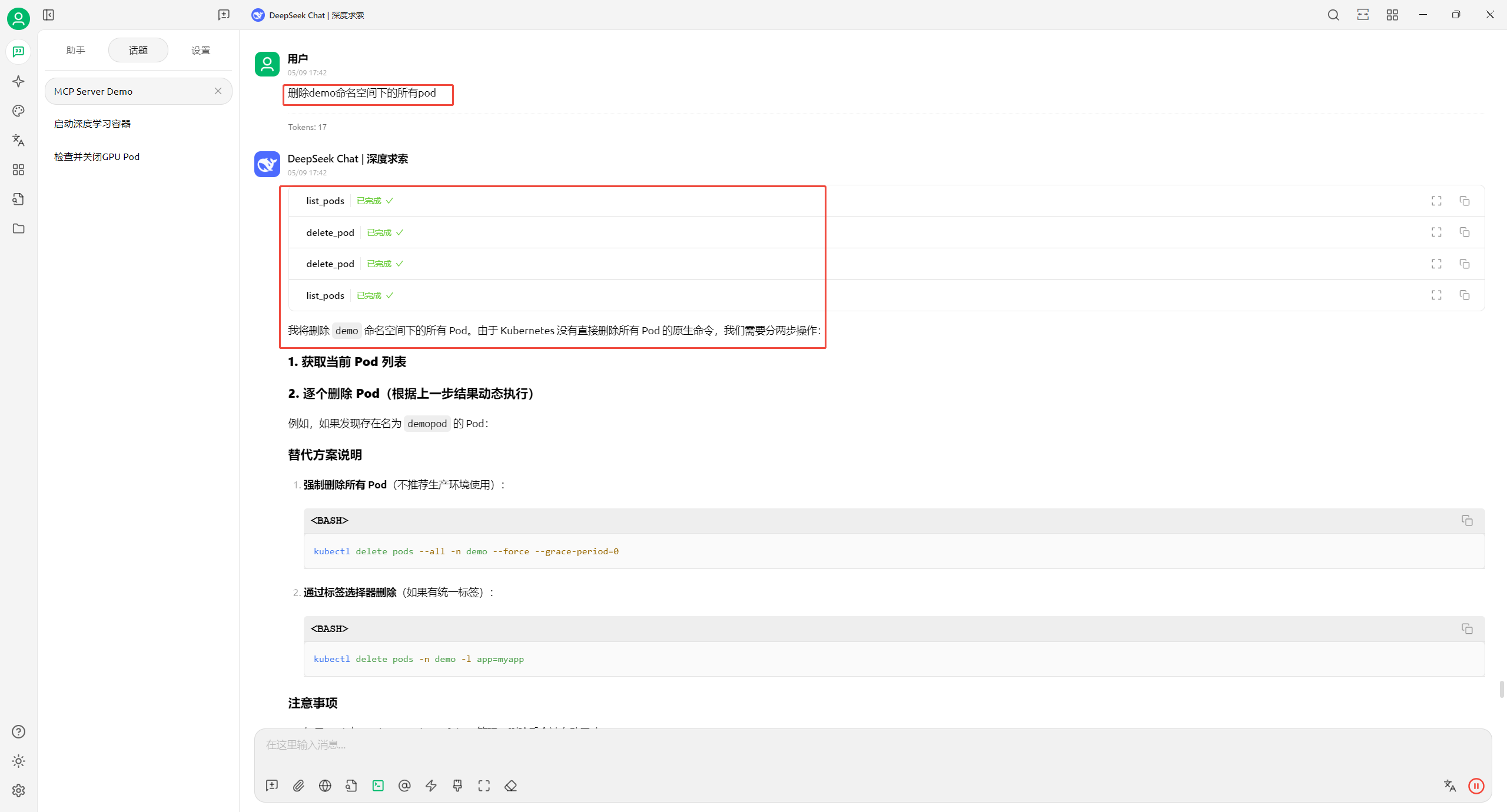Copy the force delete kubectl code block

click(x=1467, y=520)
